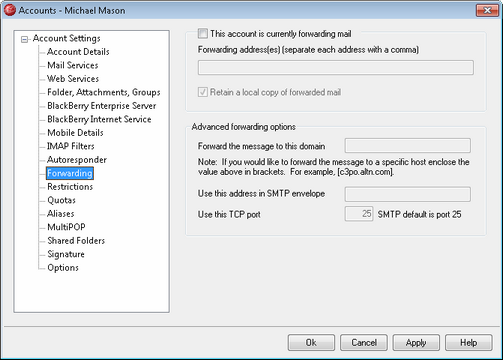This screenshot has height=360, width=503.
Task: Click the Forwarding address(es) text field
Action: (x=336, y=68)
